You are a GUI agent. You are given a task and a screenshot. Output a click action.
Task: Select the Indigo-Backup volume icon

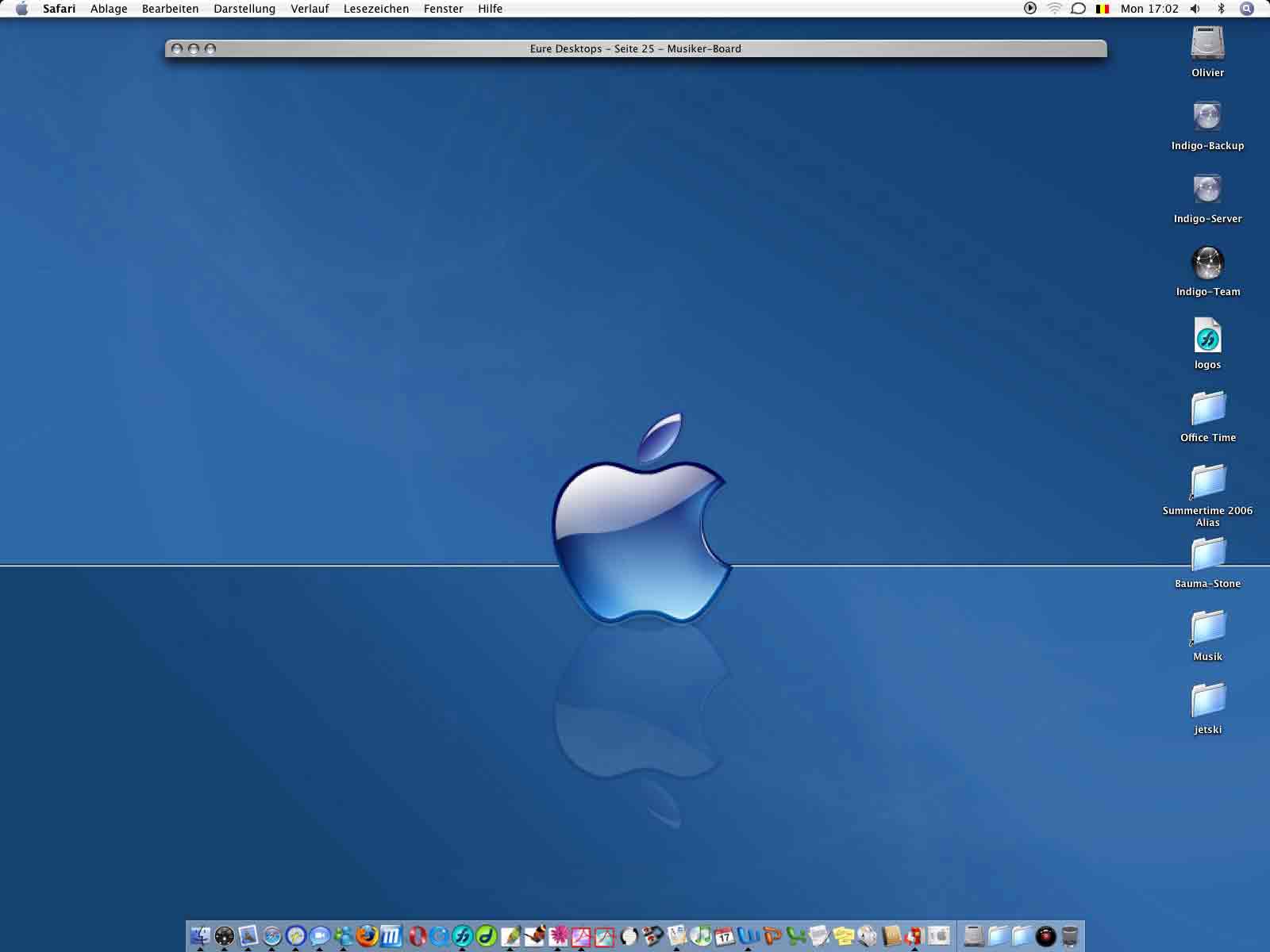tap(1207, 116)
